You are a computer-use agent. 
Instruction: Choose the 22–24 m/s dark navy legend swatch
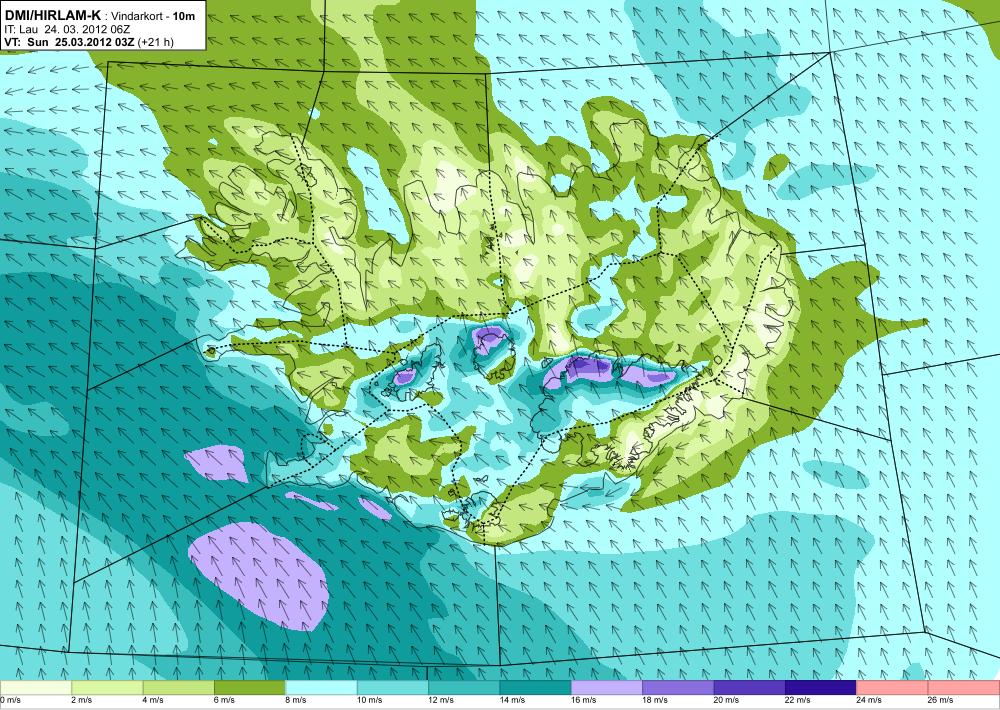click(x=821, y=688)
